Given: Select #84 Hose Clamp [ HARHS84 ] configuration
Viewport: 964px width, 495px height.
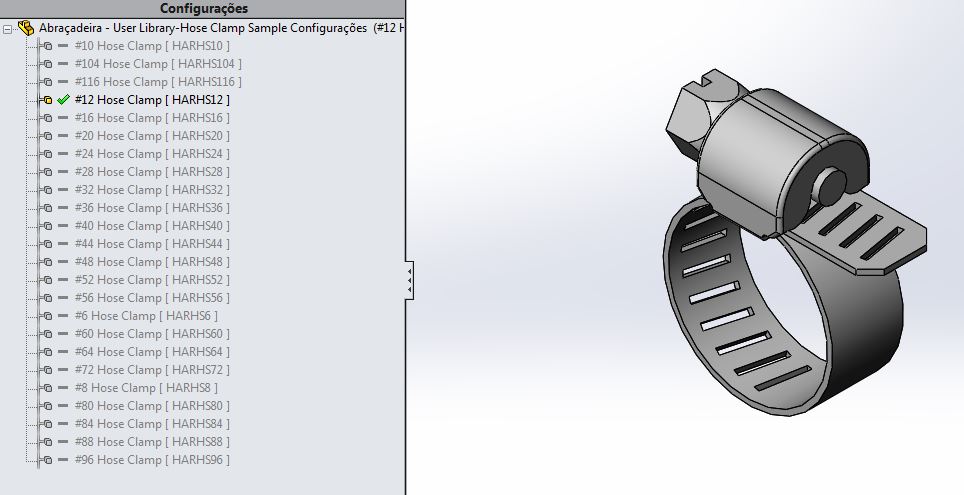Looking at the screenshot, I should (152, 424).
